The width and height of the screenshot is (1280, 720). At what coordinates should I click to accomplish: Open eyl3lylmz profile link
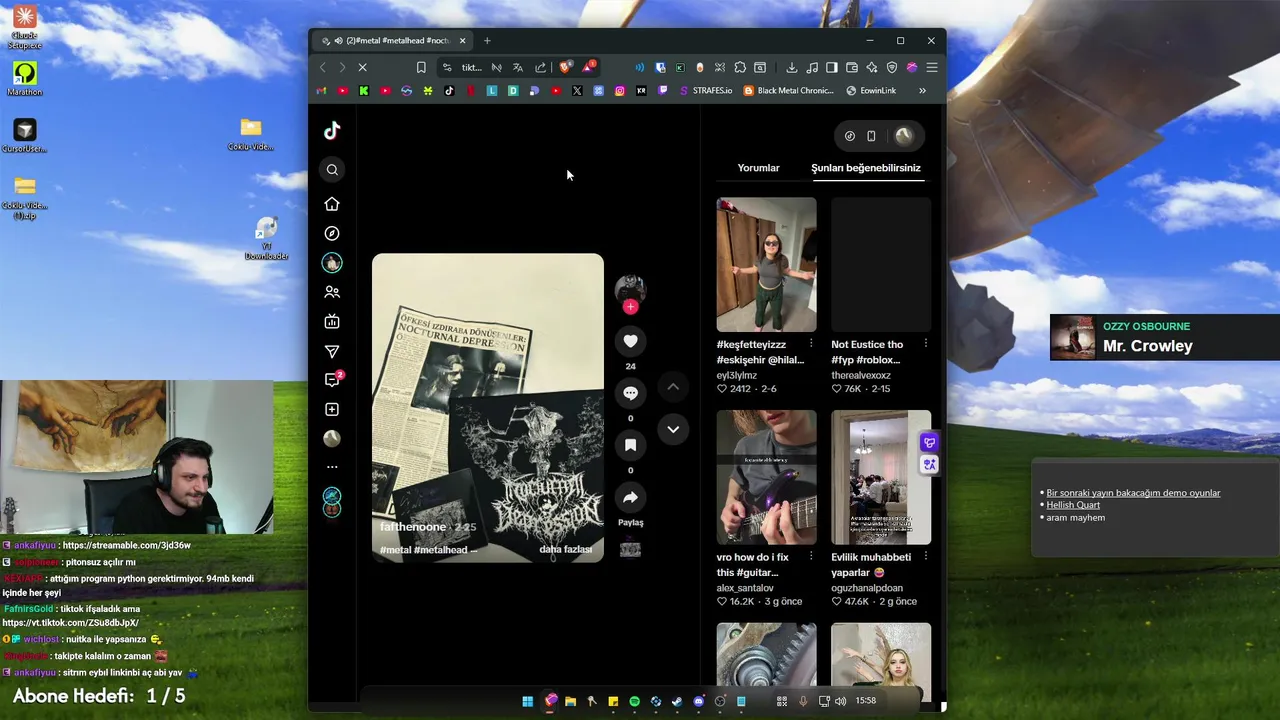pos(736,375)
